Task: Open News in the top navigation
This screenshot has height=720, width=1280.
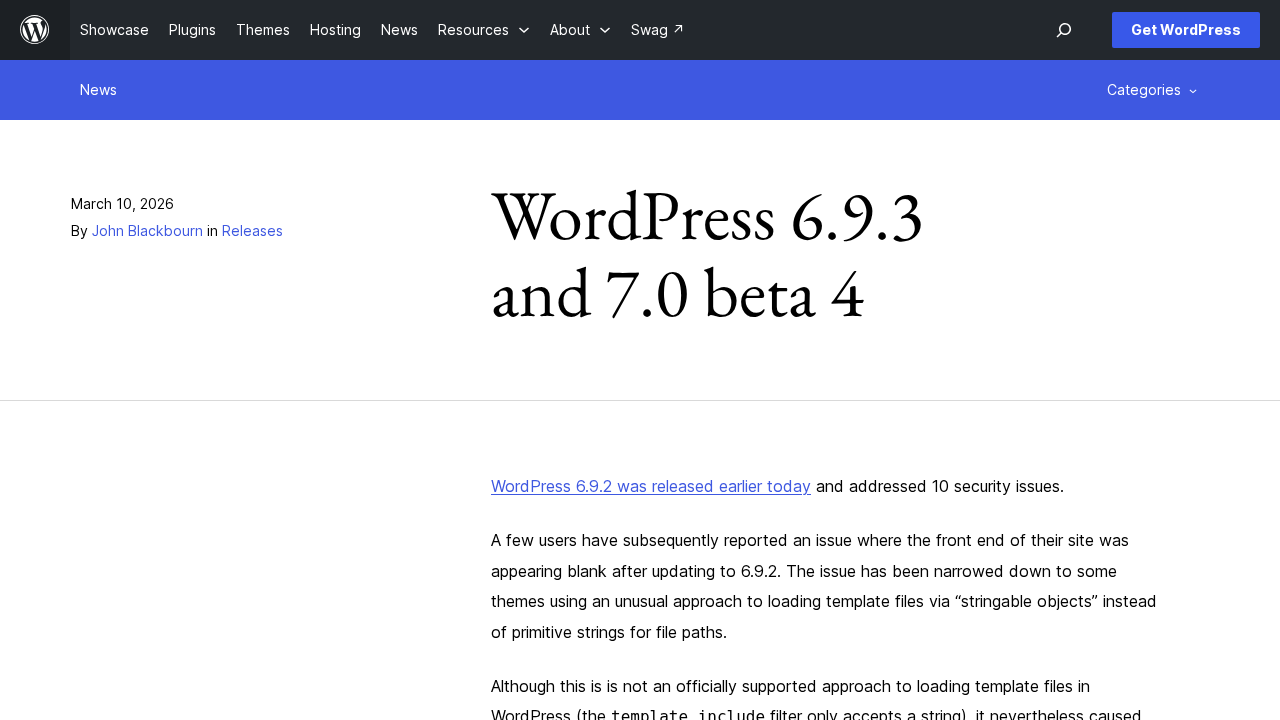Action: coord(399,30)
